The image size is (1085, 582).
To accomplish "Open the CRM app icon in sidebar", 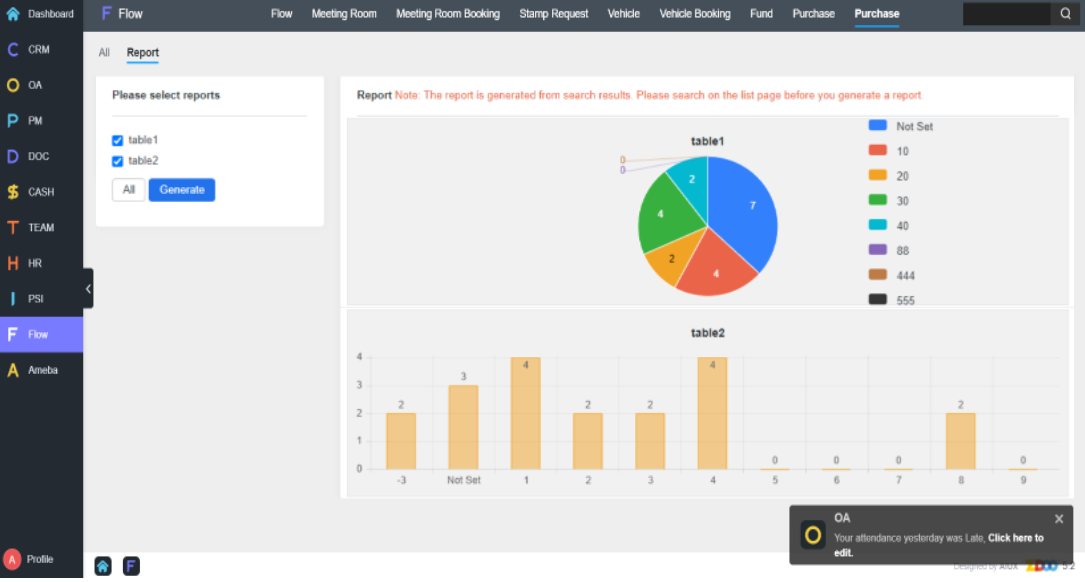I will tap(13, 50).
